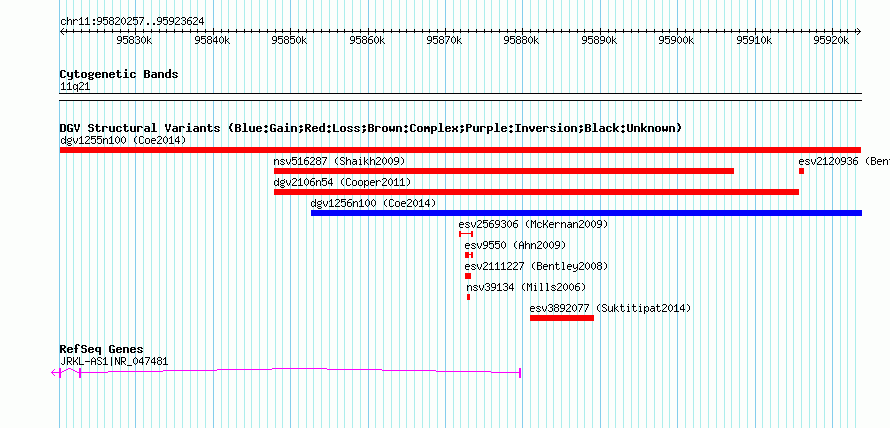Viewport: 890px width, 428px height.
Task: Click the DGV Structural Variants track title
Action: coord(371,128)
